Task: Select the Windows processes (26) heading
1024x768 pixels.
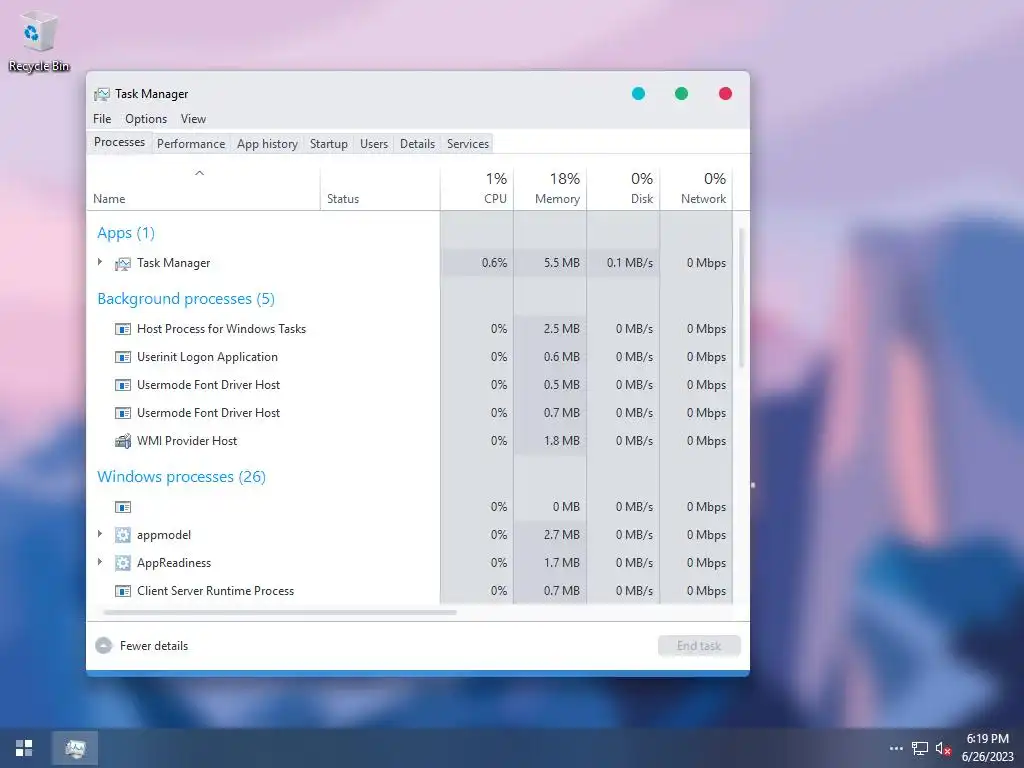Action: click(182, 477)
